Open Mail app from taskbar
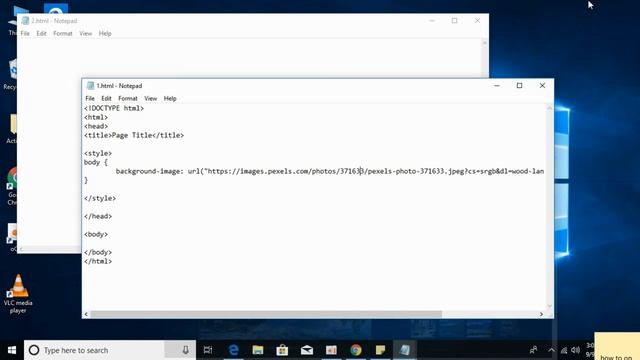640x360 pixels. pyautogui.click(x=307, y=350)
